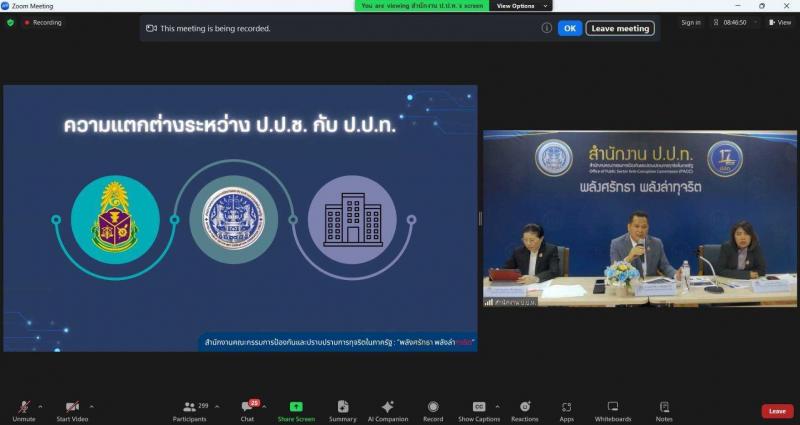Open audio options arrow next to Unmute
The height and width of the screenshot is (425, 800).
(x=41, y=407)
